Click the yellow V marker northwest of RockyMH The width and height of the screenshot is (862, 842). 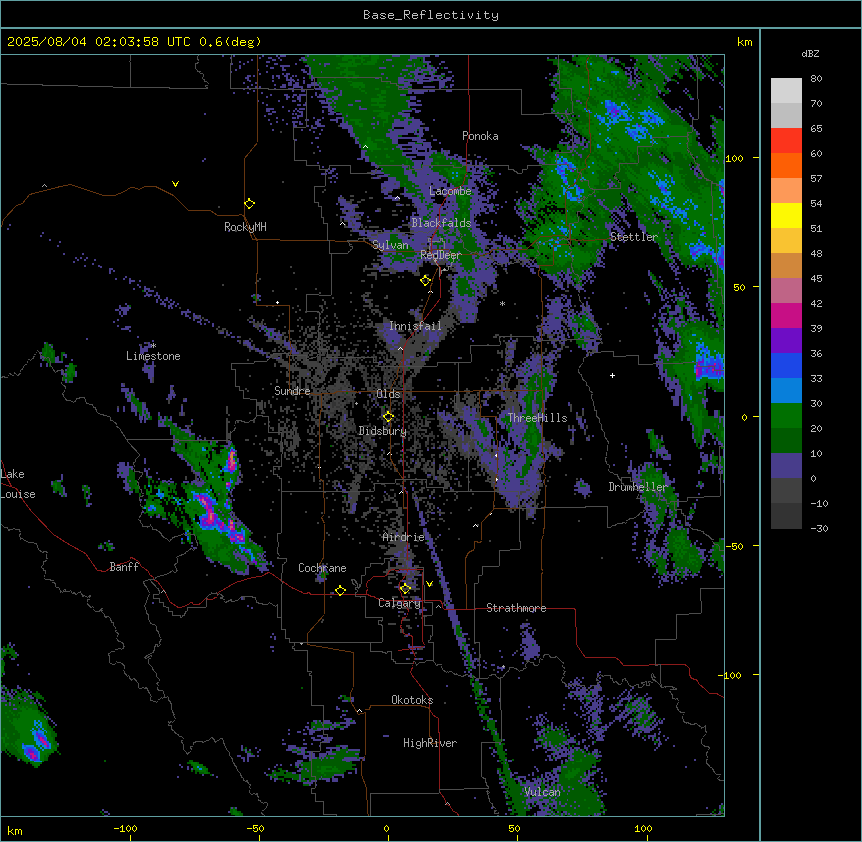coord(175,184)
